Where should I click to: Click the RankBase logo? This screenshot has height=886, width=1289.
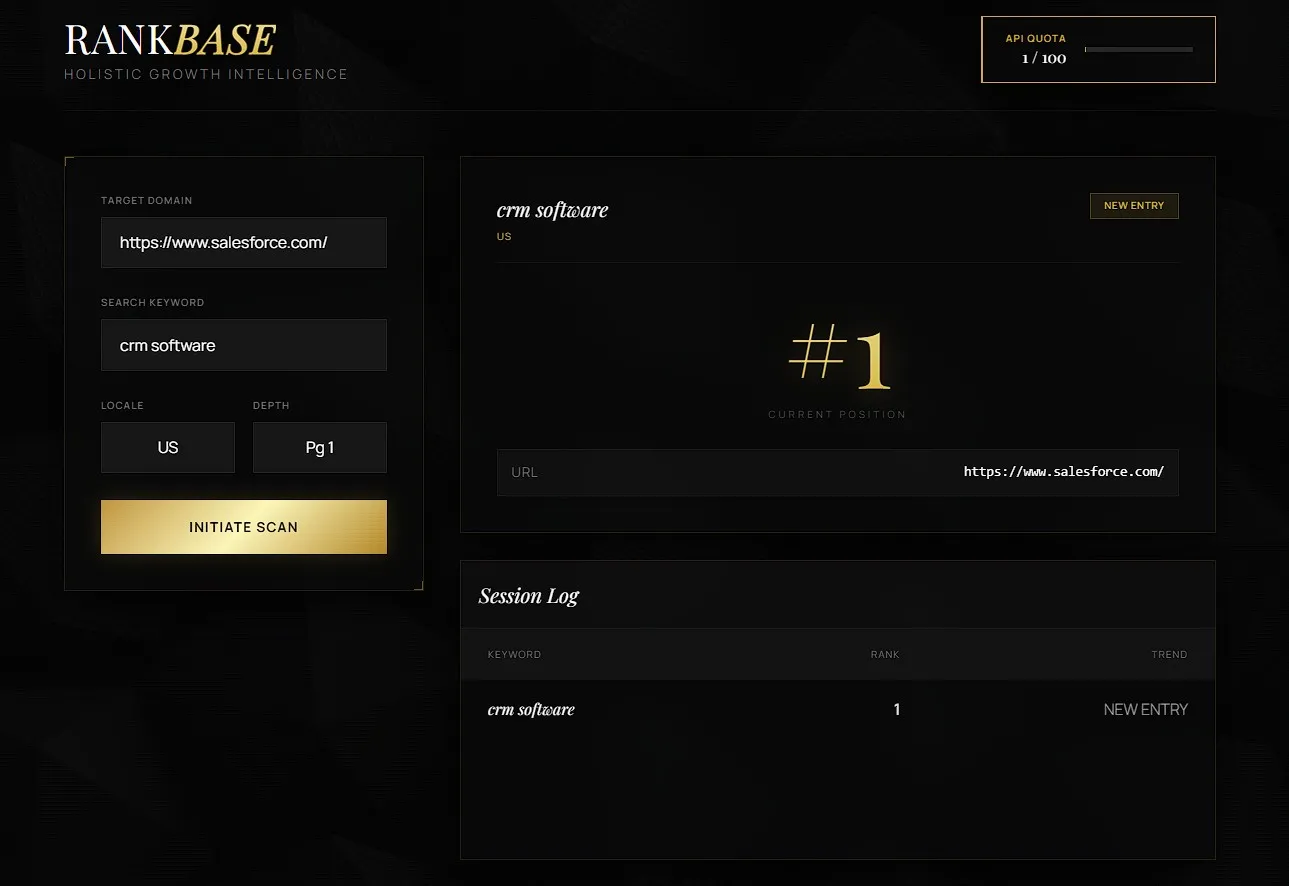click(x=170, y=40)
